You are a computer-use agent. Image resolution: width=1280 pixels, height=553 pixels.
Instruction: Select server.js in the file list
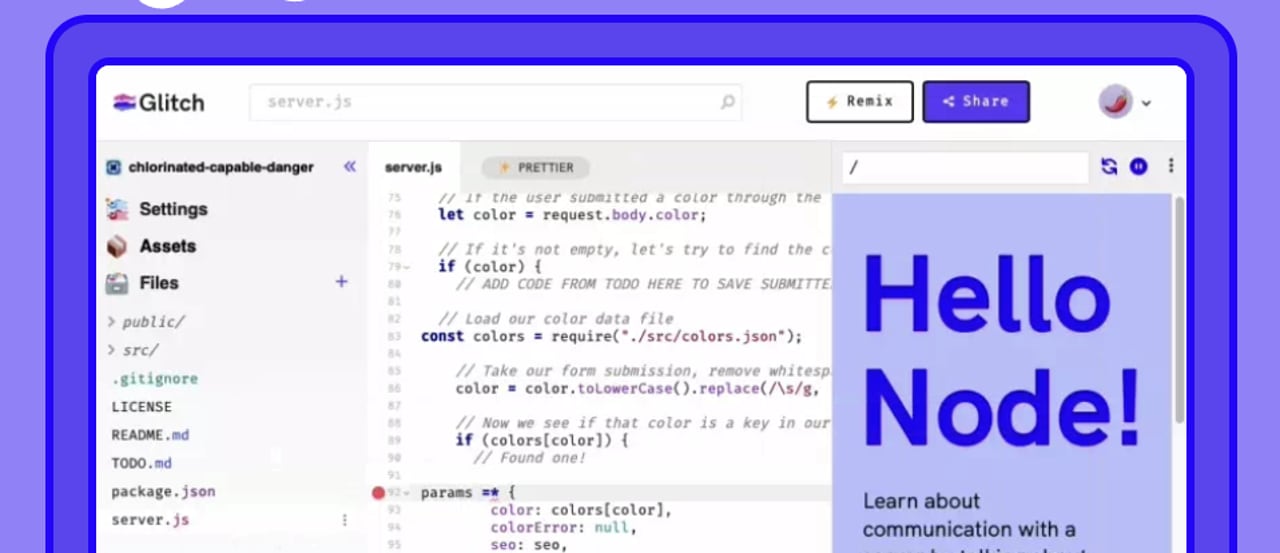point(150,520)
